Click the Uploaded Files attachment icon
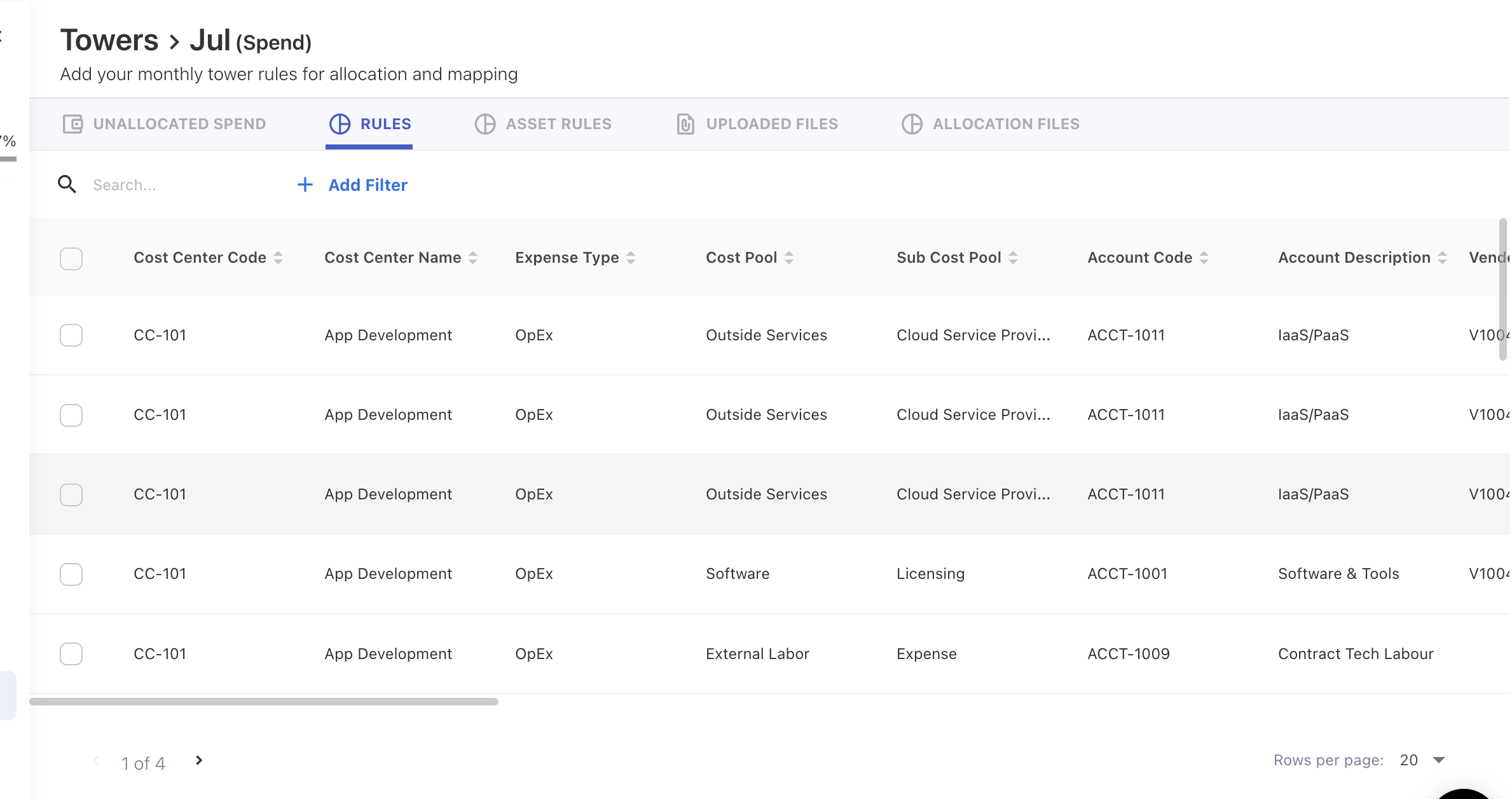This screenshot has width=1512, height=799. pos(685,123)
